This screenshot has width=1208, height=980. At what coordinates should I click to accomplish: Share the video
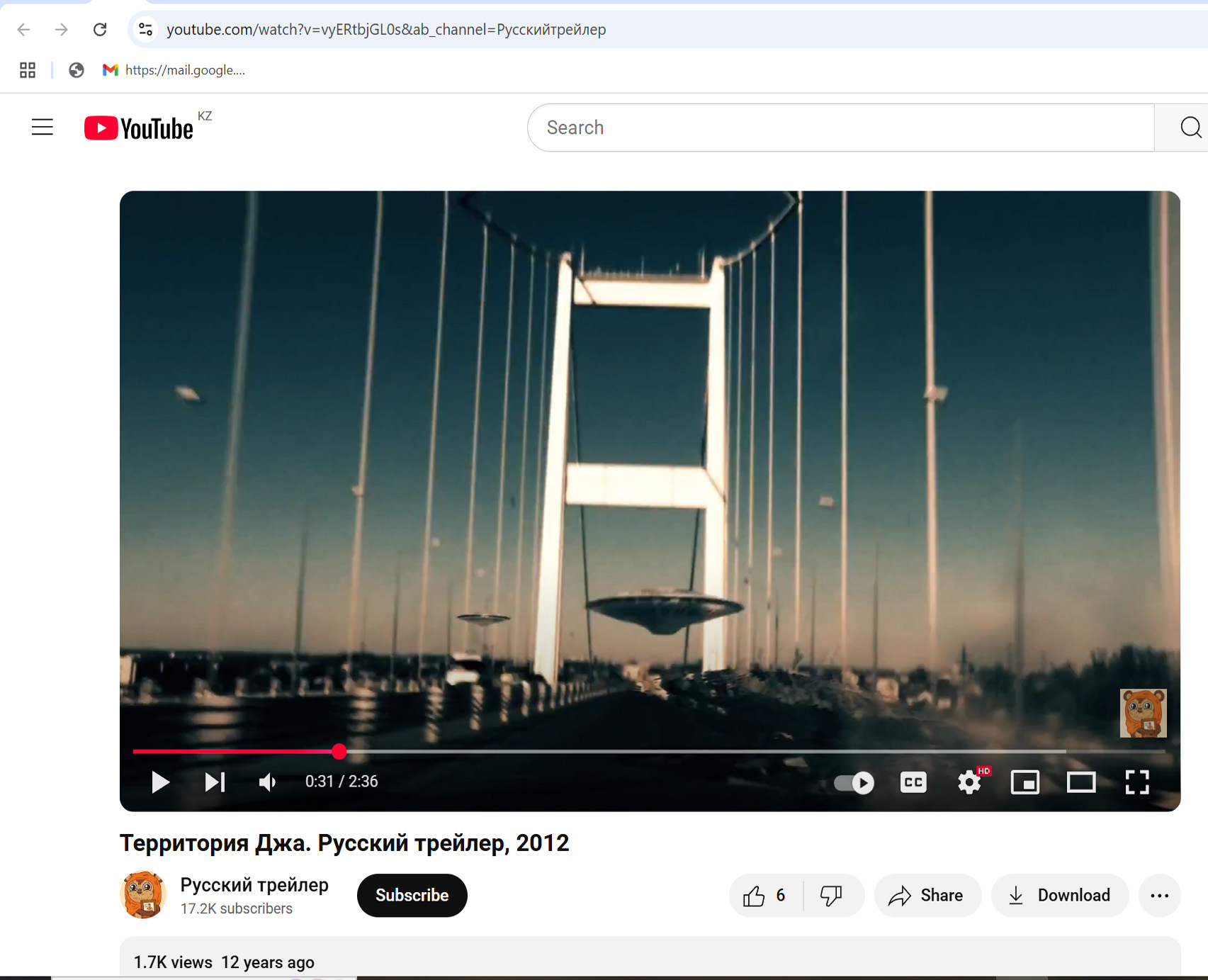coord(927,896)
